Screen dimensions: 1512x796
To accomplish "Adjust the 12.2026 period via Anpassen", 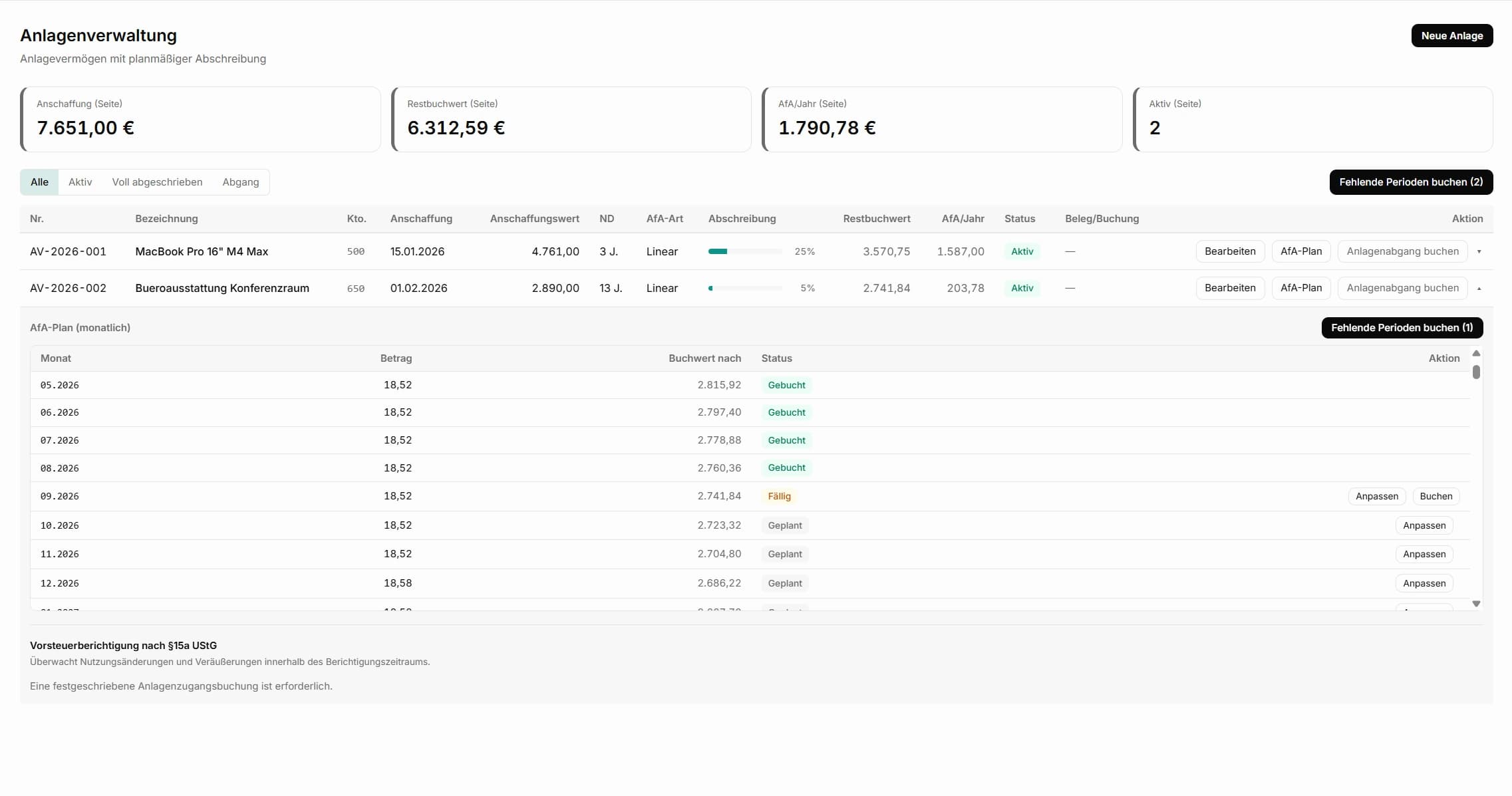I will (x=1424, y=583).
